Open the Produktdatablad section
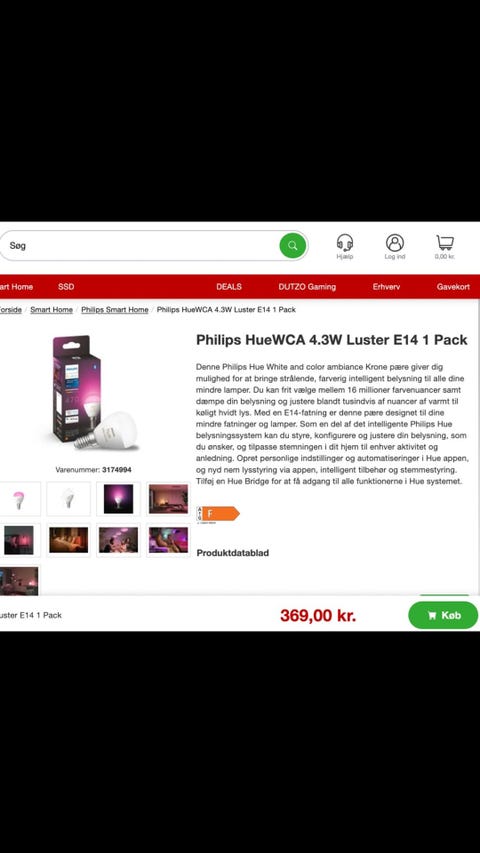The height and width of the screenshot is (853, 480). click(x=232, y=553)
